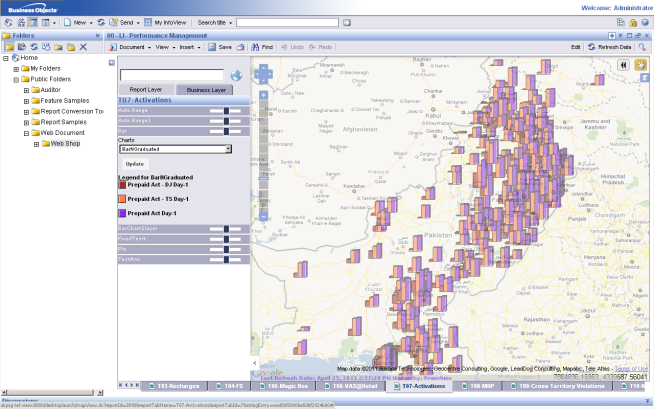Image resolution: width=654 pixels, height=409 pixels.
Task: Toggle the BarChart2layer switch
Action: pyautogui.click(x=226, y=229)
